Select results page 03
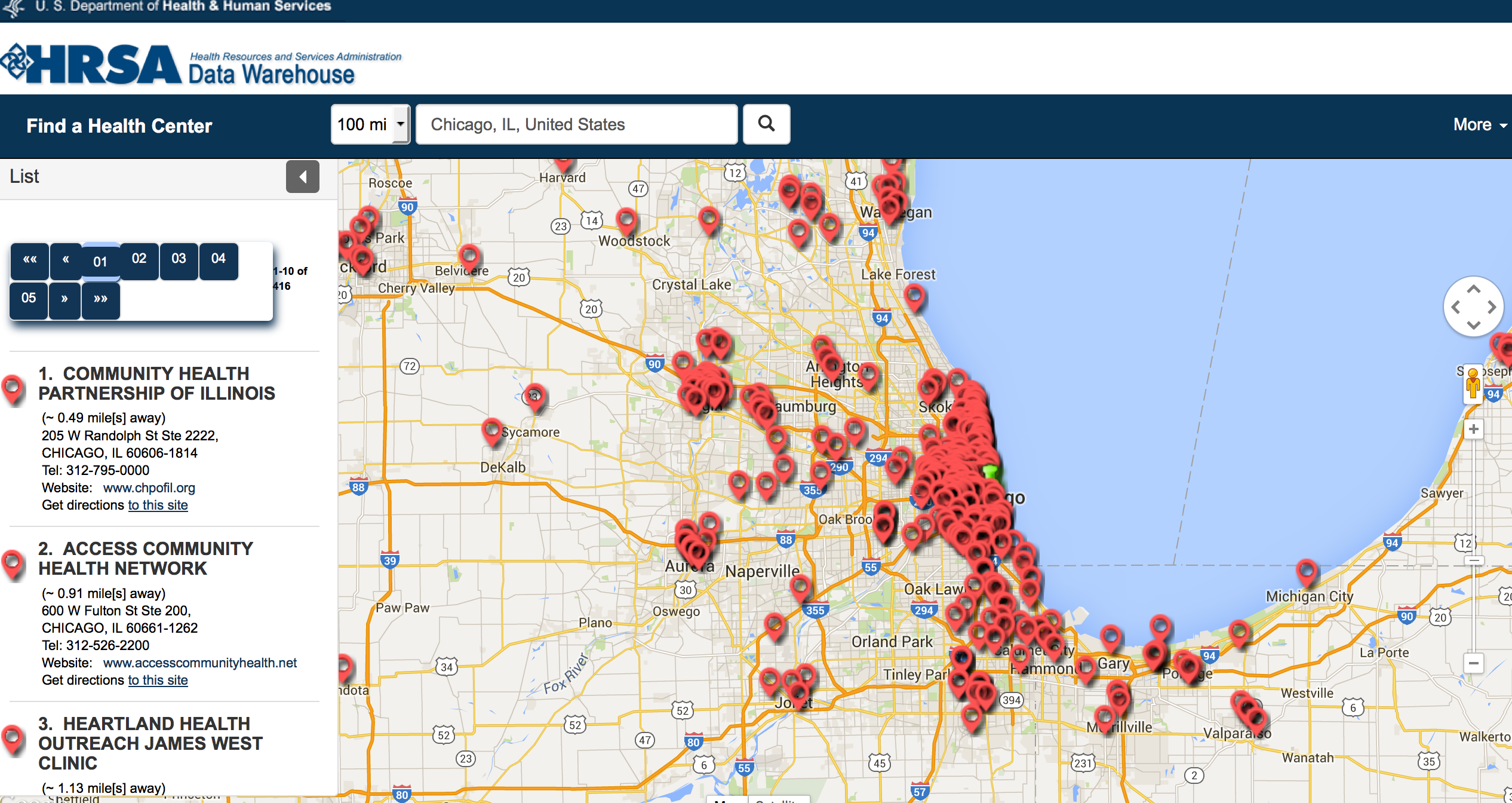 point(179,260)
